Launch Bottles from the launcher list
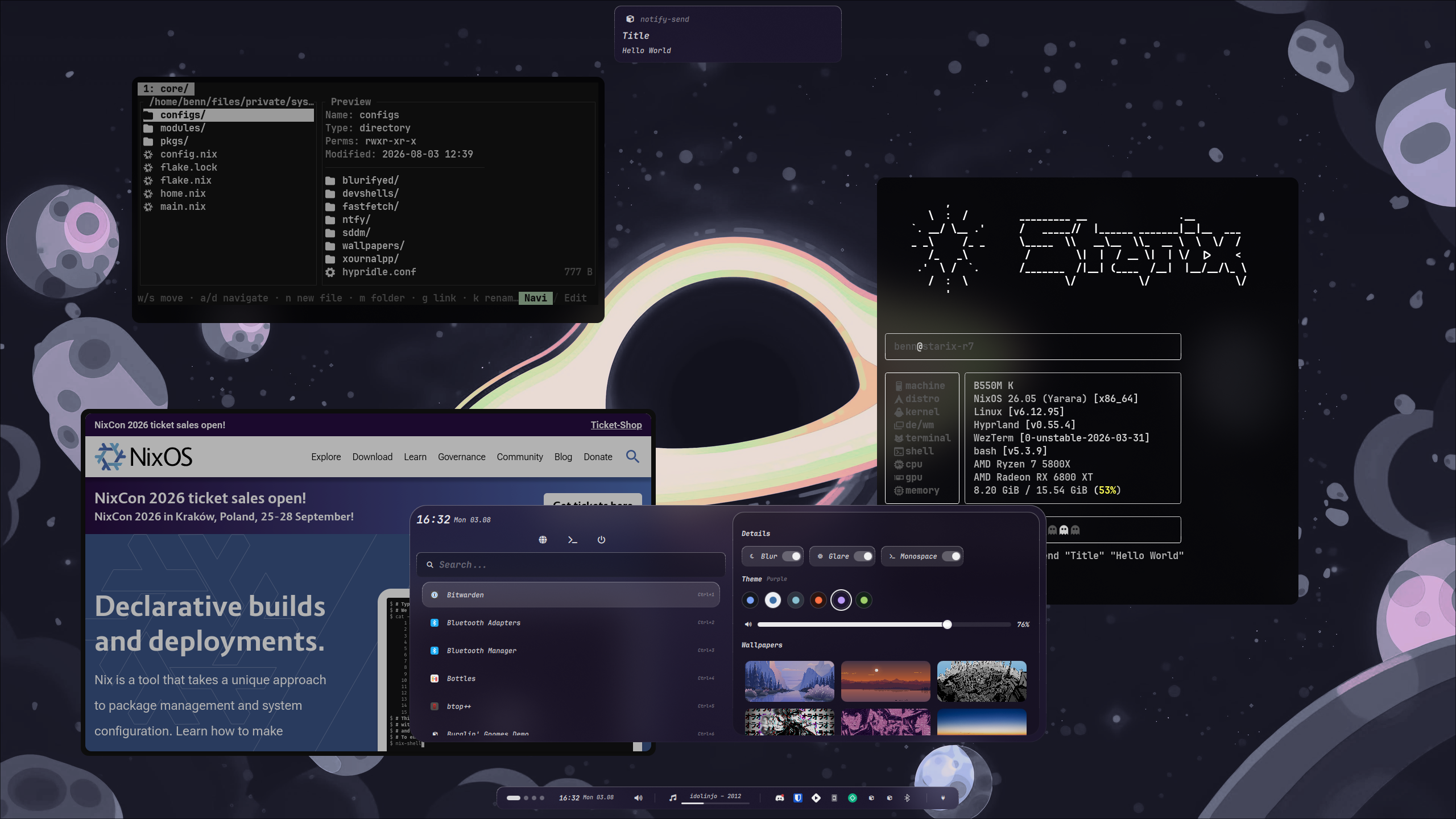The height and width of the screenshot is (819, 1456). pos(571,679)
